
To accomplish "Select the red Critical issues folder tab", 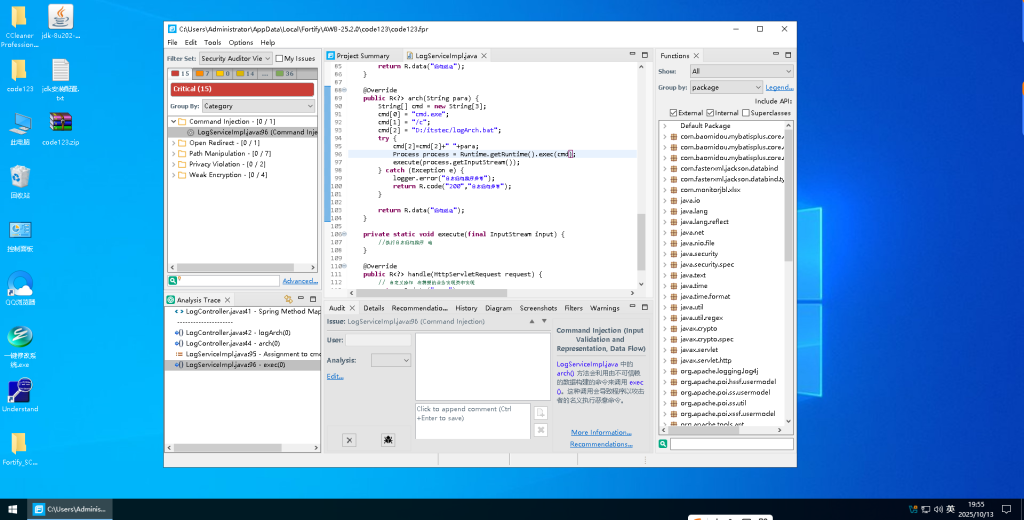I will (x=180, y=73).
